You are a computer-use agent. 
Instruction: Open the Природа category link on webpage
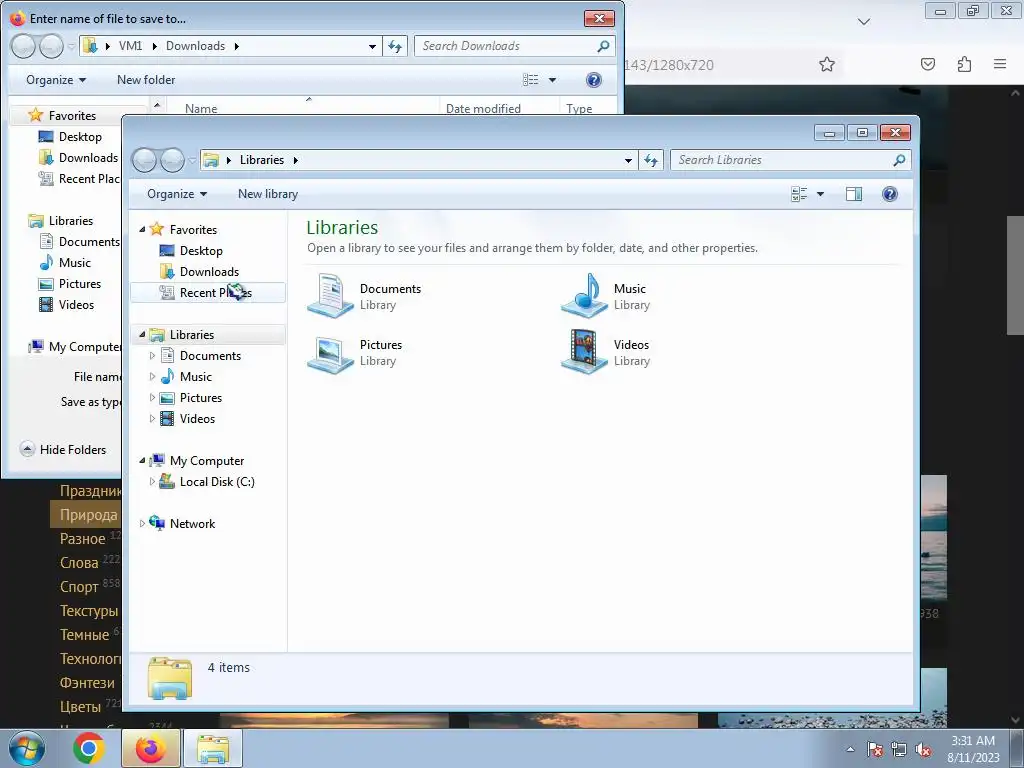pyautogui.click(x=89, y=515)
